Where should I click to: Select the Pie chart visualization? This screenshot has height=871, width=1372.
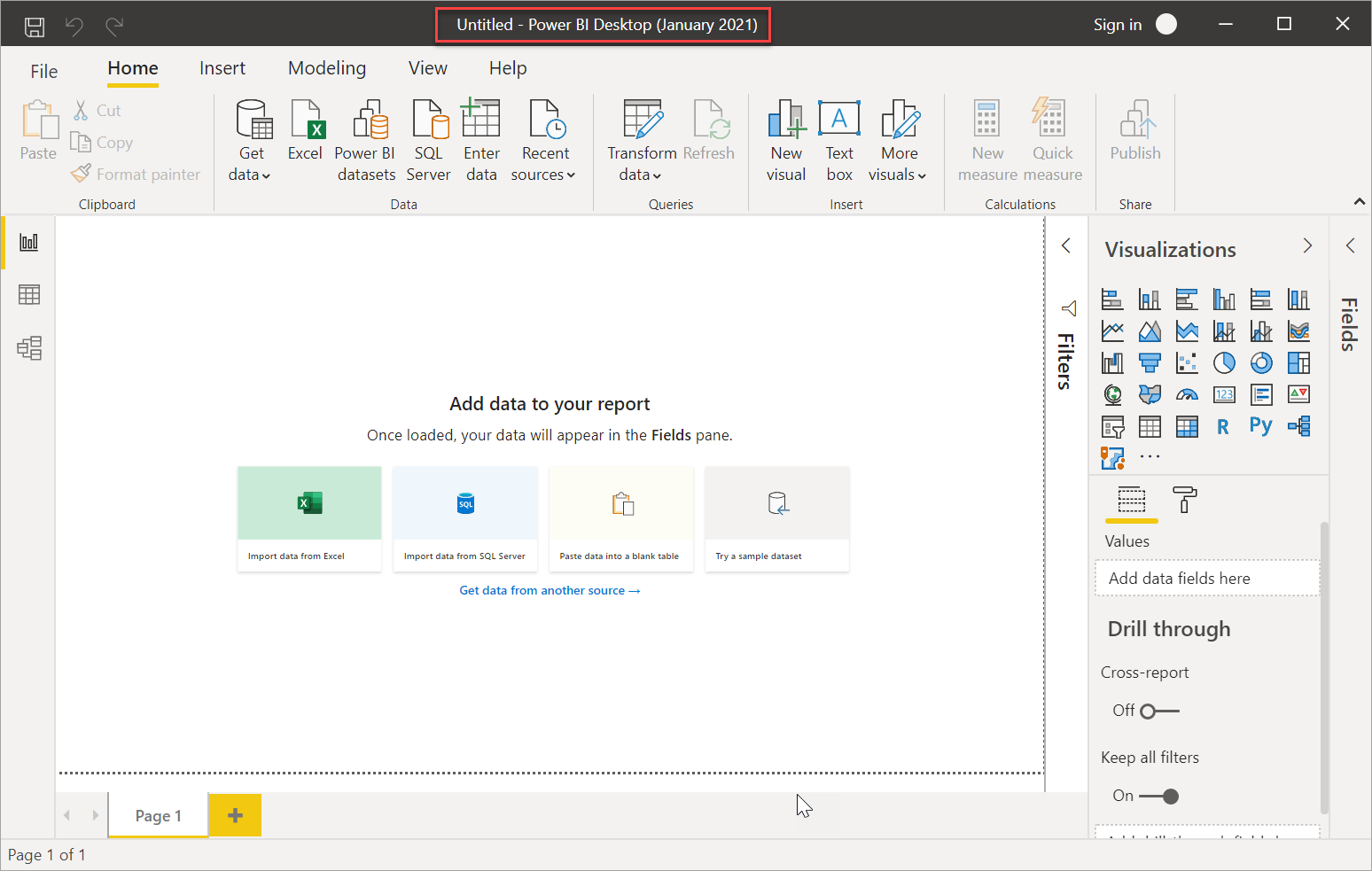[x=1224, y=362]
